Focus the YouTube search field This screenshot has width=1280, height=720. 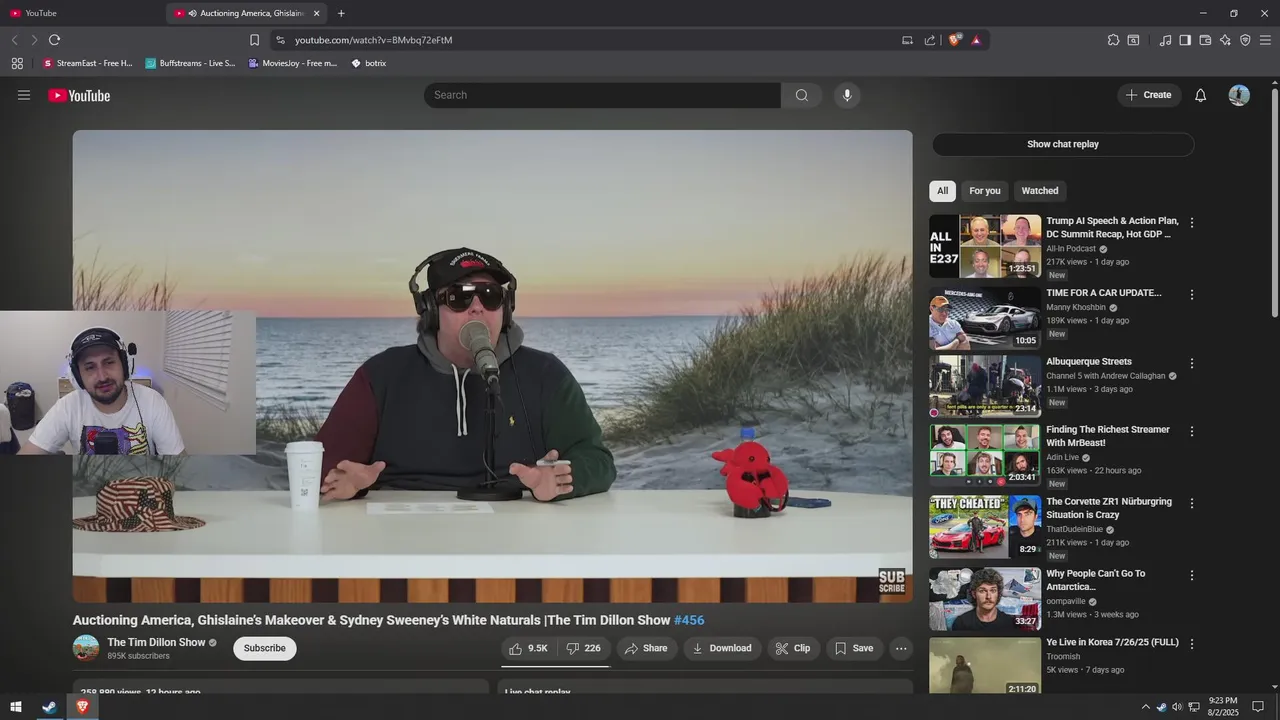[602, 95]
